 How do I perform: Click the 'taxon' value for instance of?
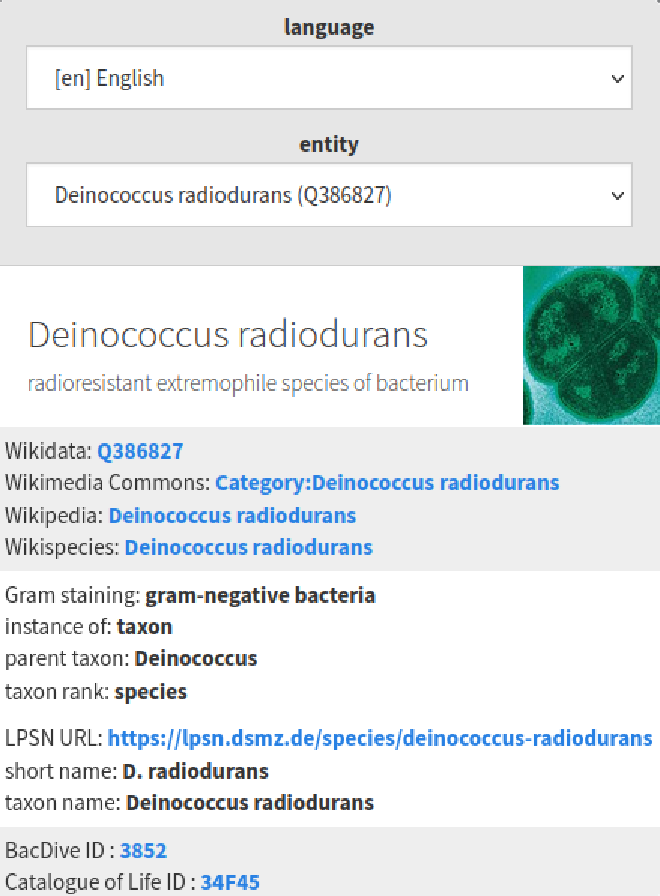click(144, 627)
